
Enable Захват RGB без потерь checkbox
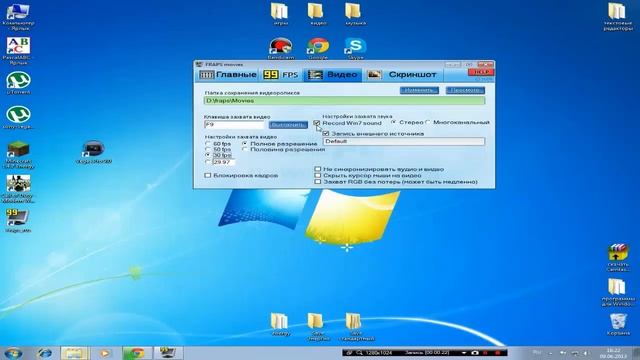click(x=318, y=182)
